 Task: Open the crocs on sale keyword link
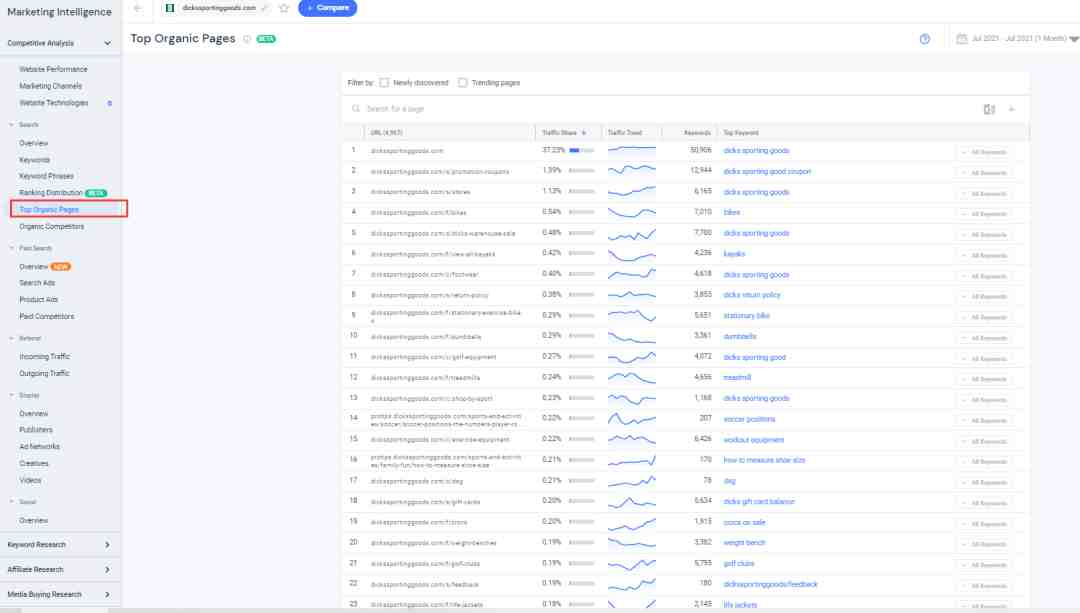pyautogui.click(x=745, y=523)
